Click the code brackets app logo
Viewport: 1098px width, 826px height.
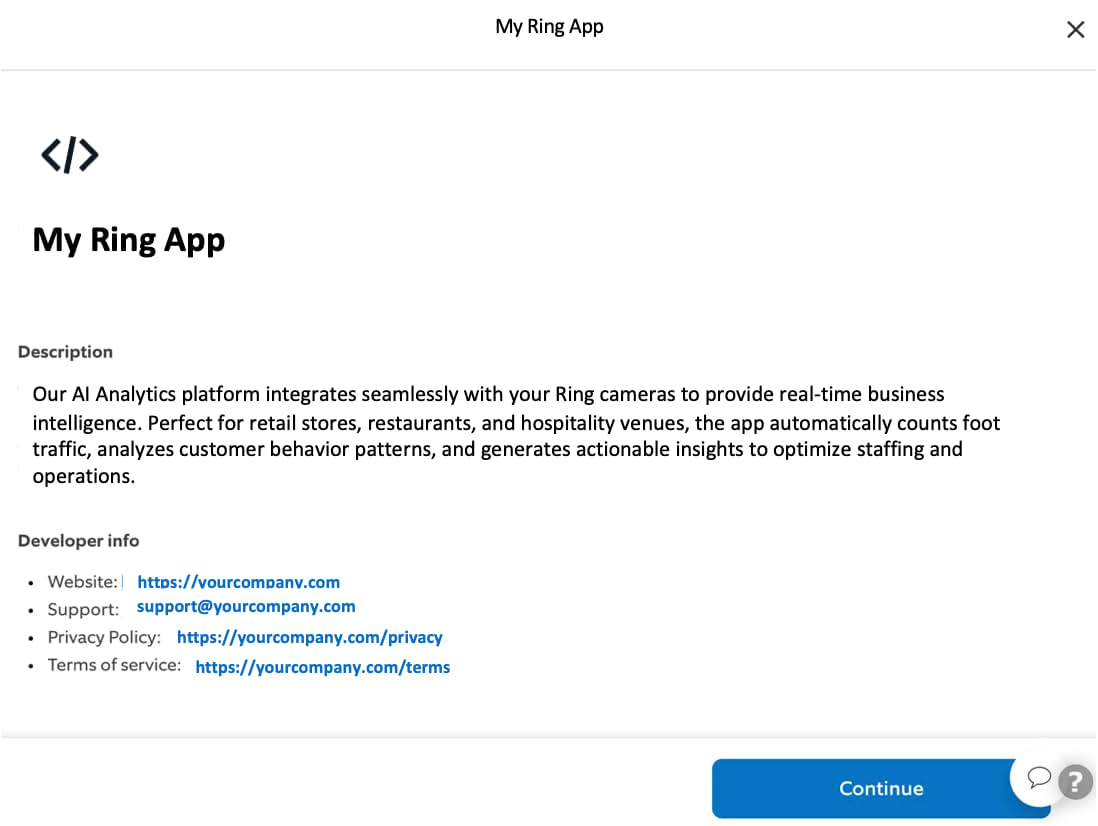(x=70, y=155)
